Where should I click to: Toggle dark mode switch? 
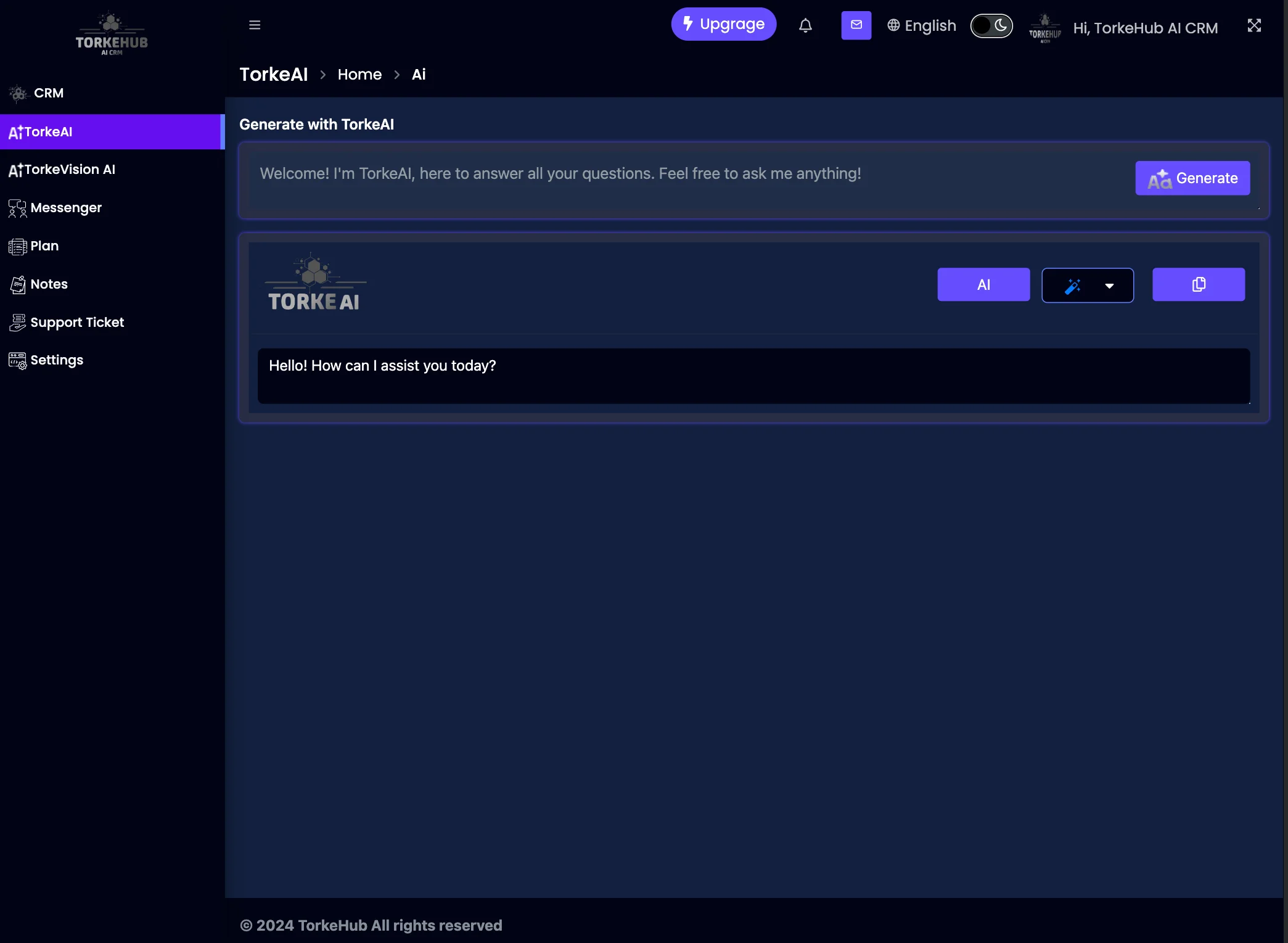pos(991,25)
